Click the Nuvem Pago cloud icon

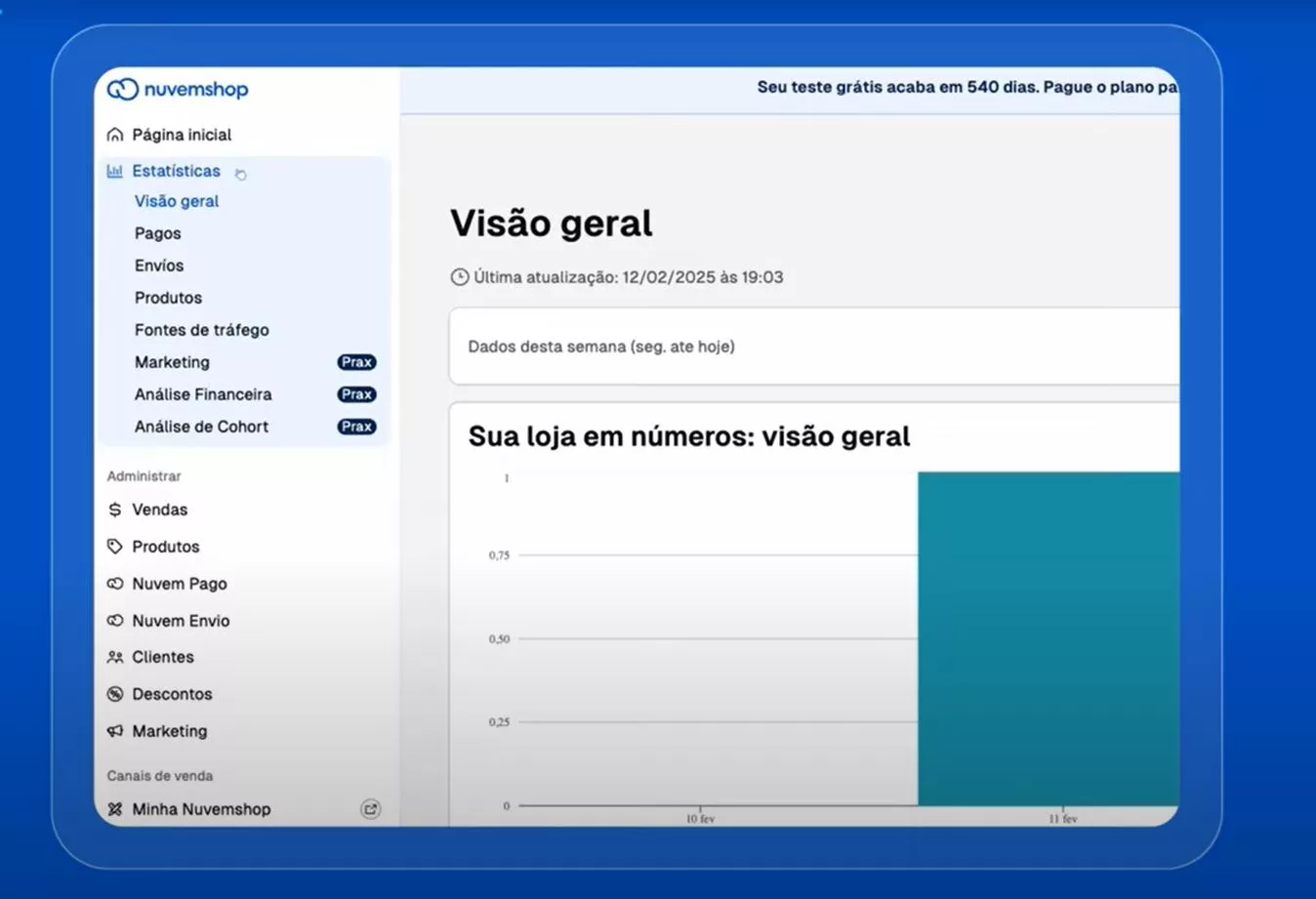(x=114, y=583)
